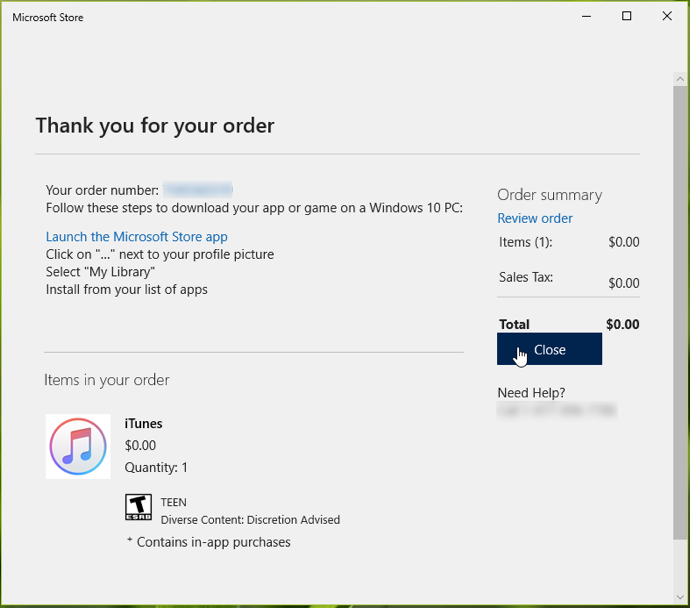
Task: Click the iTunes item name
Action: coord(143,424)
